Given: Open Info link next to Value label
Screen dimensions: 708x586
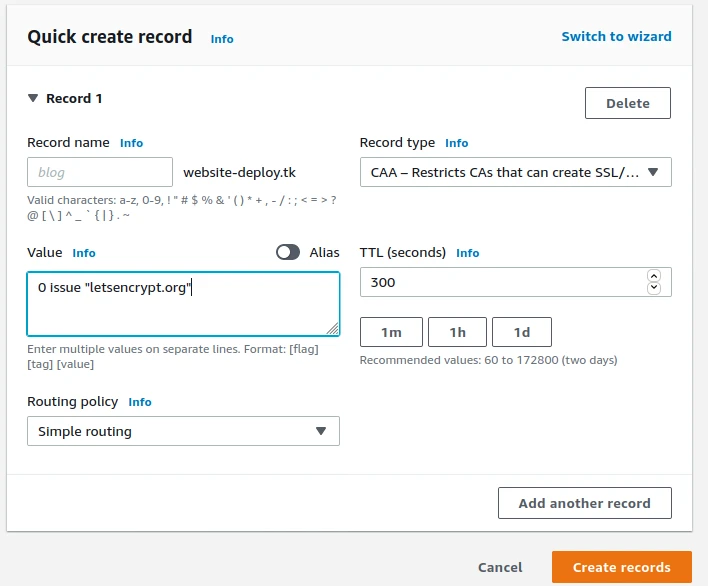Looking at the screenshot, I should (x=84, y=253).
